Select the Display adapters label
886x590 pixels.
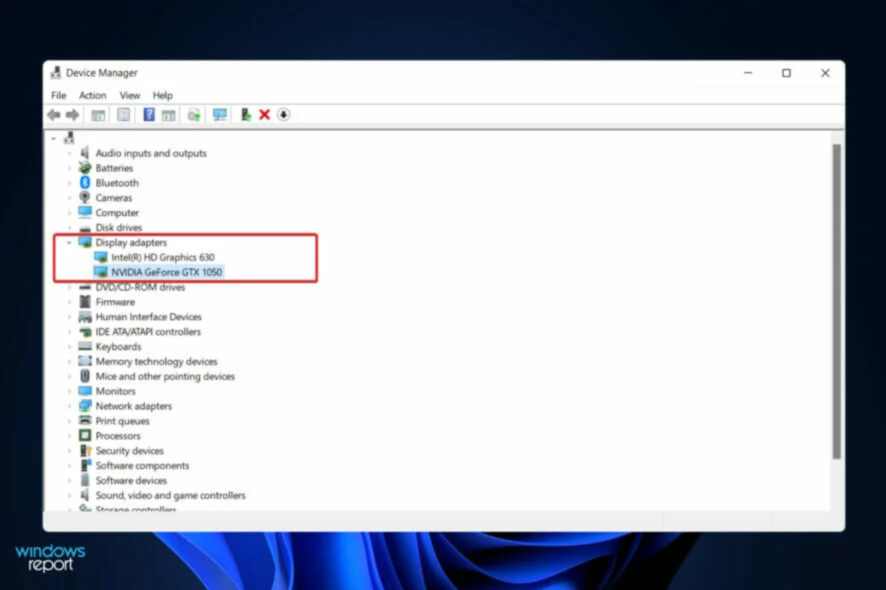(131, 242)
